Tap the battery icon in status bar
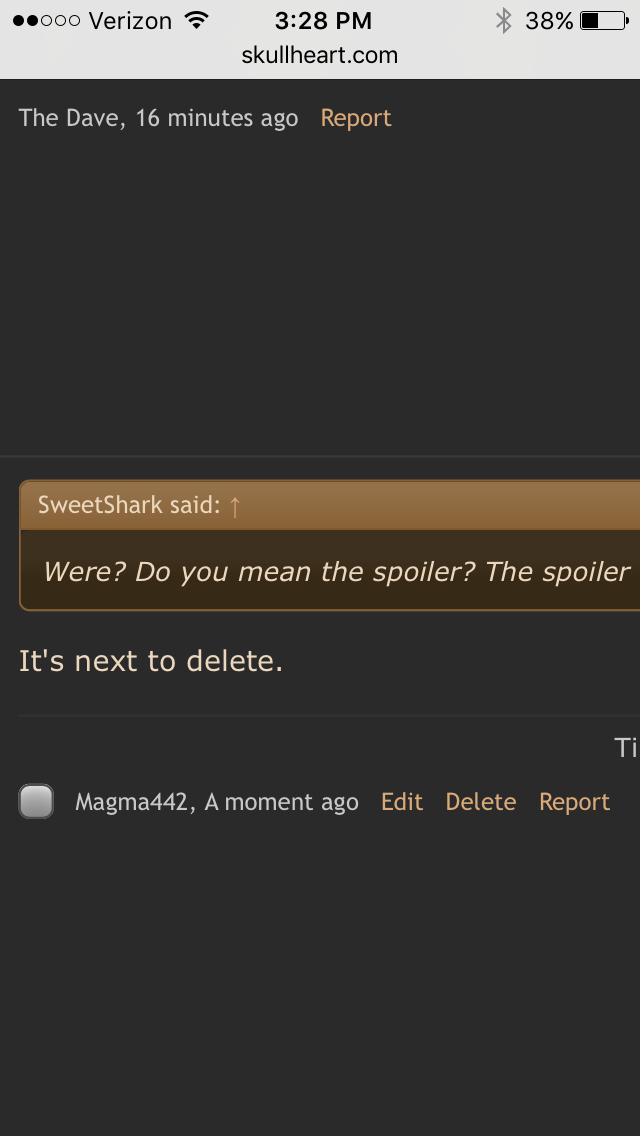 [x=602, y=20]
